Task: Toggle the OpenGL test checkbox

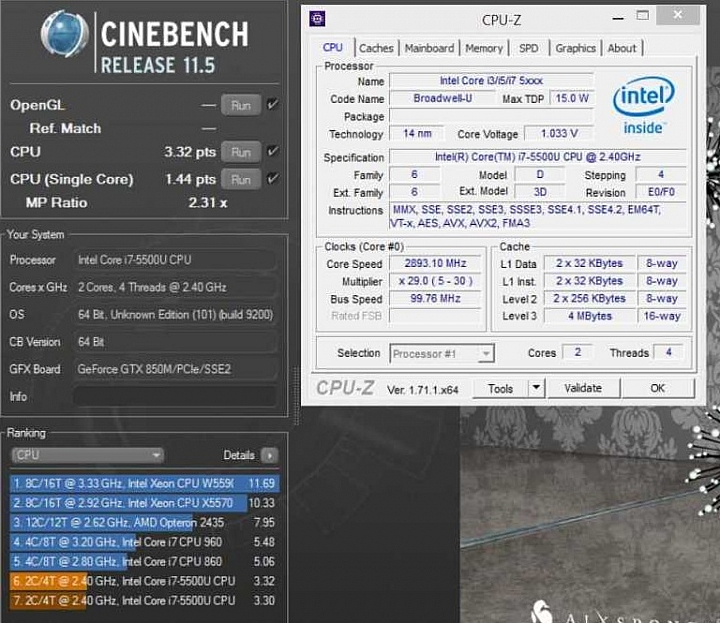Action: tap(273, 104)
